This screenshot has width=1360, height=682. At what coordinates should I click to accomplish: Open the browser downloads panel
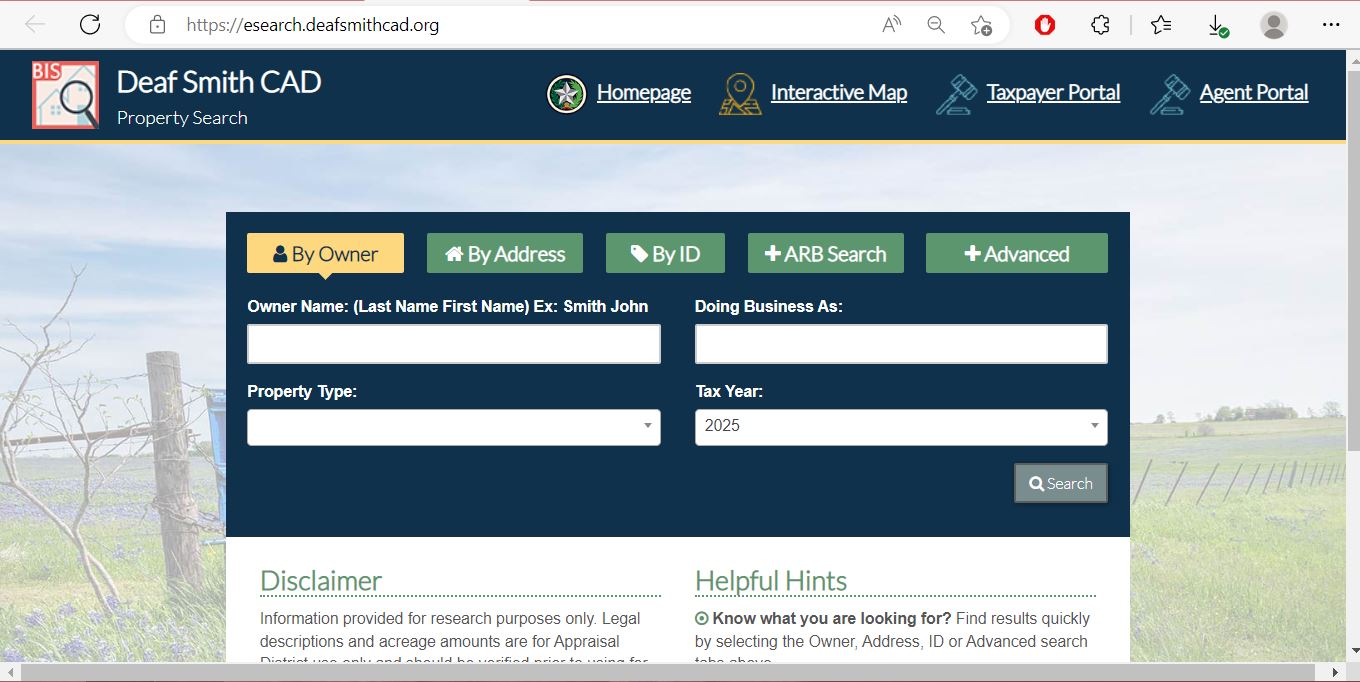point(1217,25)
